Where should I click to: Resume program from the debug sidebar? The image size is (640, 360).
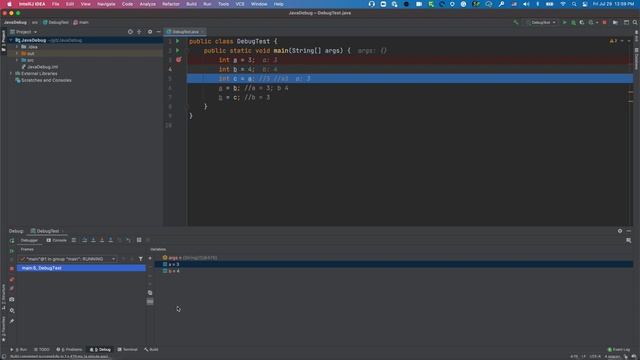pos(12,251)
